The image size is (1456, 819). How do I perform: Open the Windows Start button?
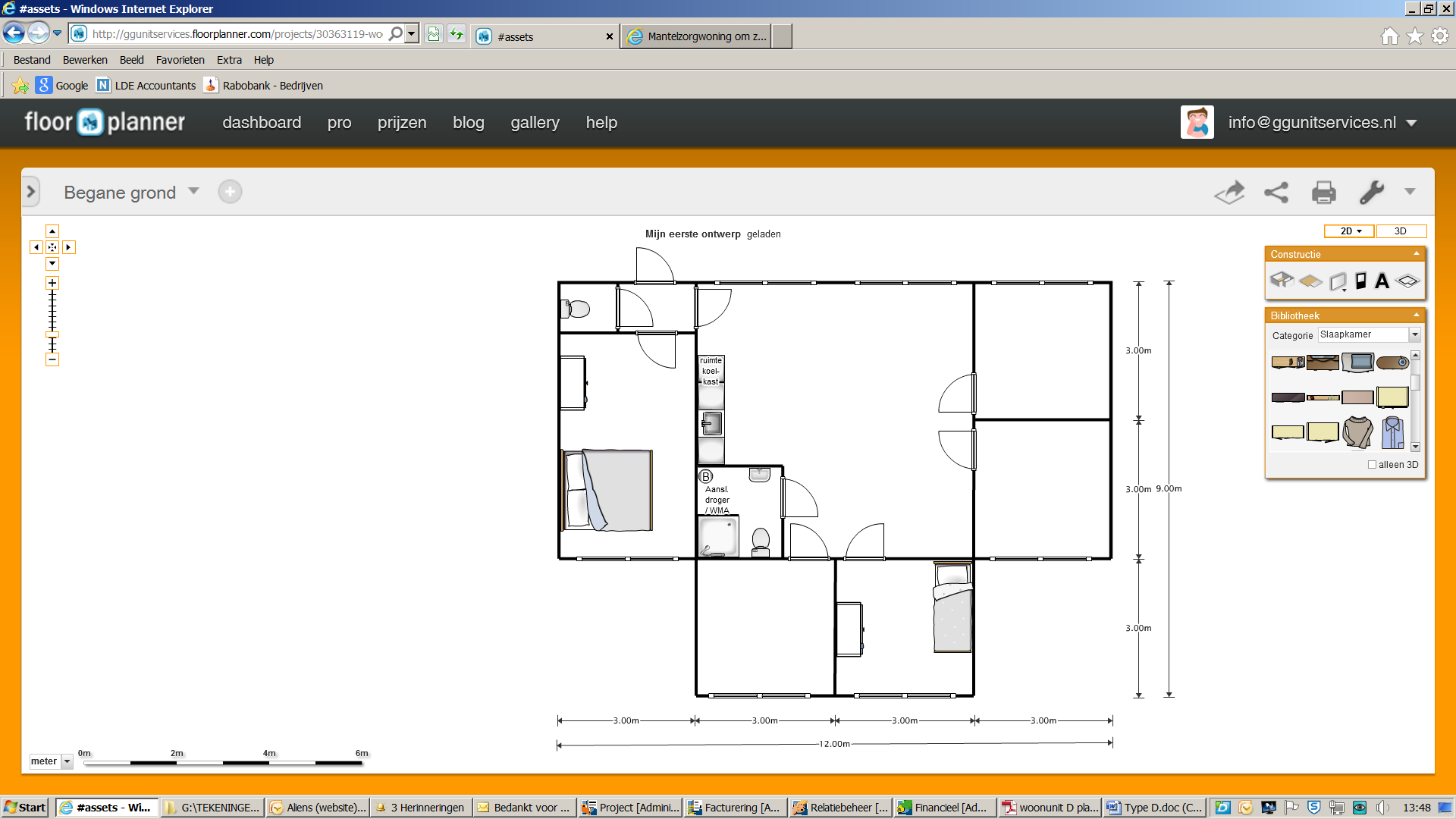25,808
